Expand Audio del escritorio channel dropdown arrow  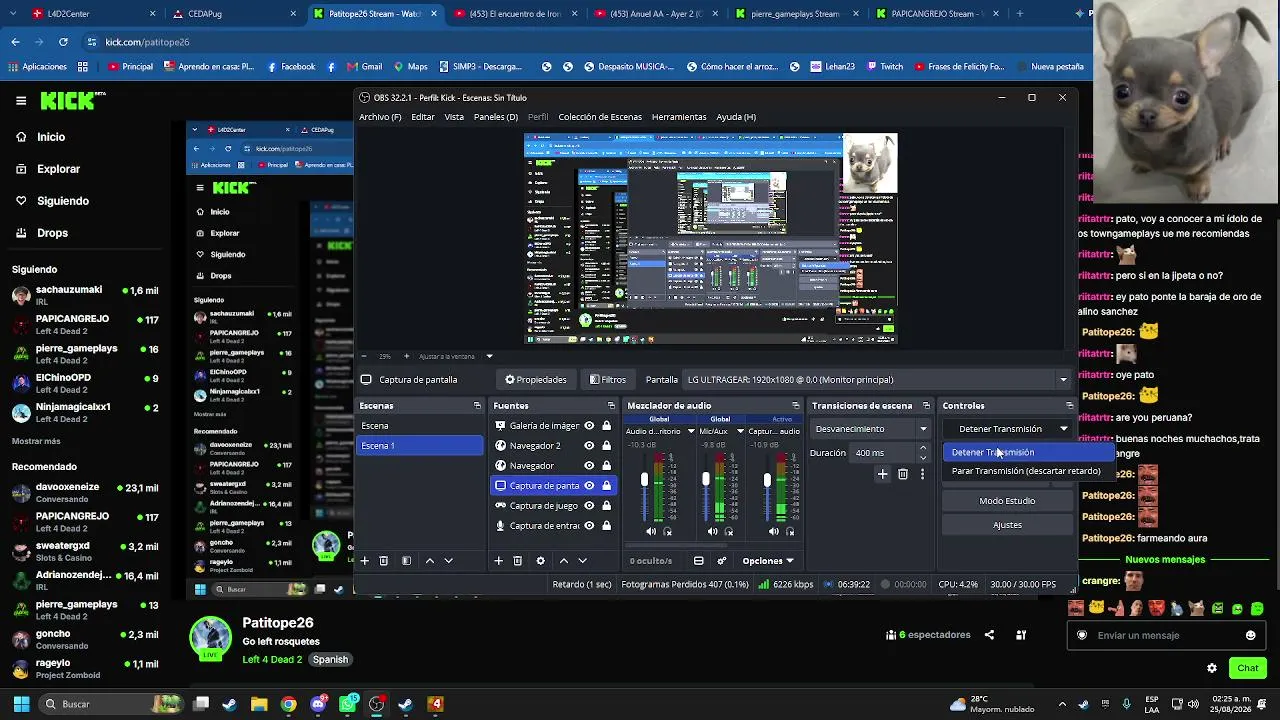691,431
